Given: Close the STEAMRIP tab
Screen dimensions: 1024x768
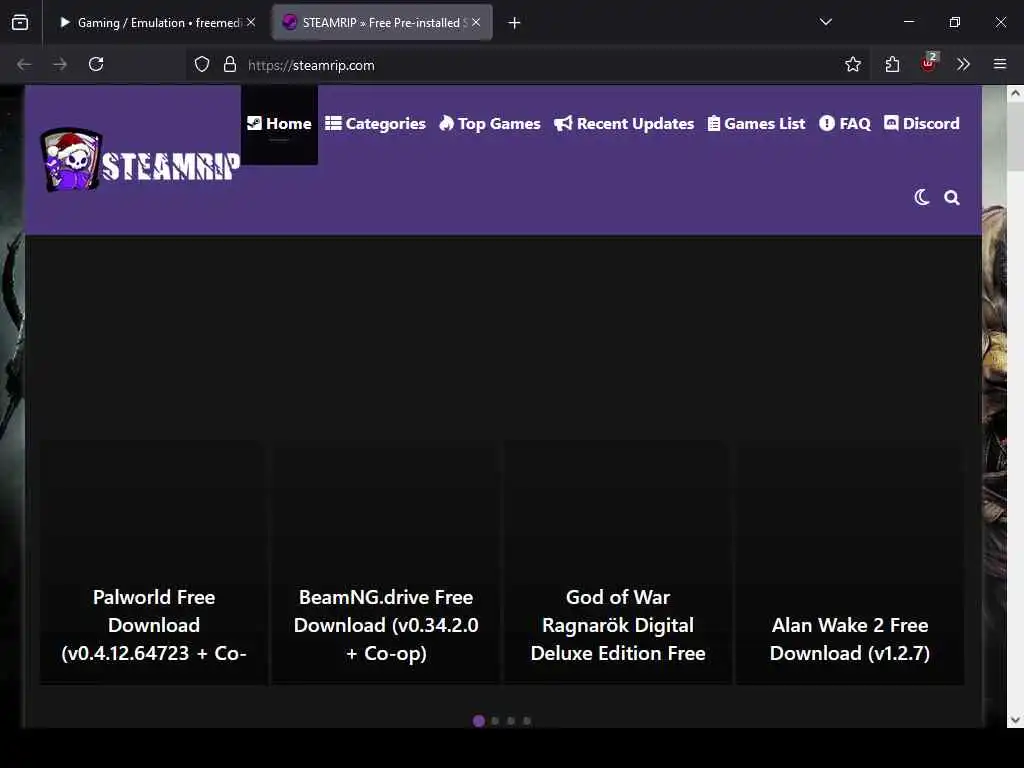Looking at the screenshot, I should pyautogui.click(x=476, y=22).
